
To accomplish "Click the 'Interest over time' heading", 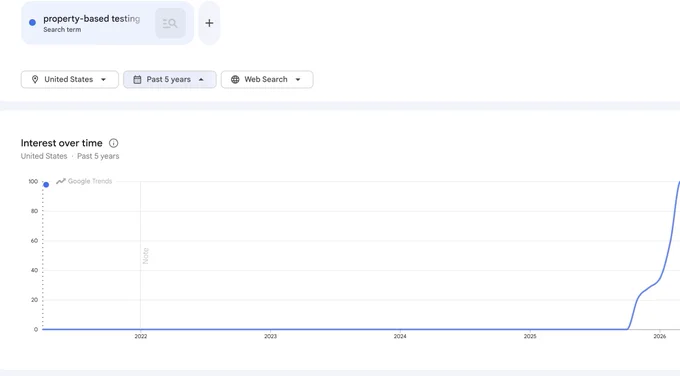I will pyautogui.click(x=62, y=143).
